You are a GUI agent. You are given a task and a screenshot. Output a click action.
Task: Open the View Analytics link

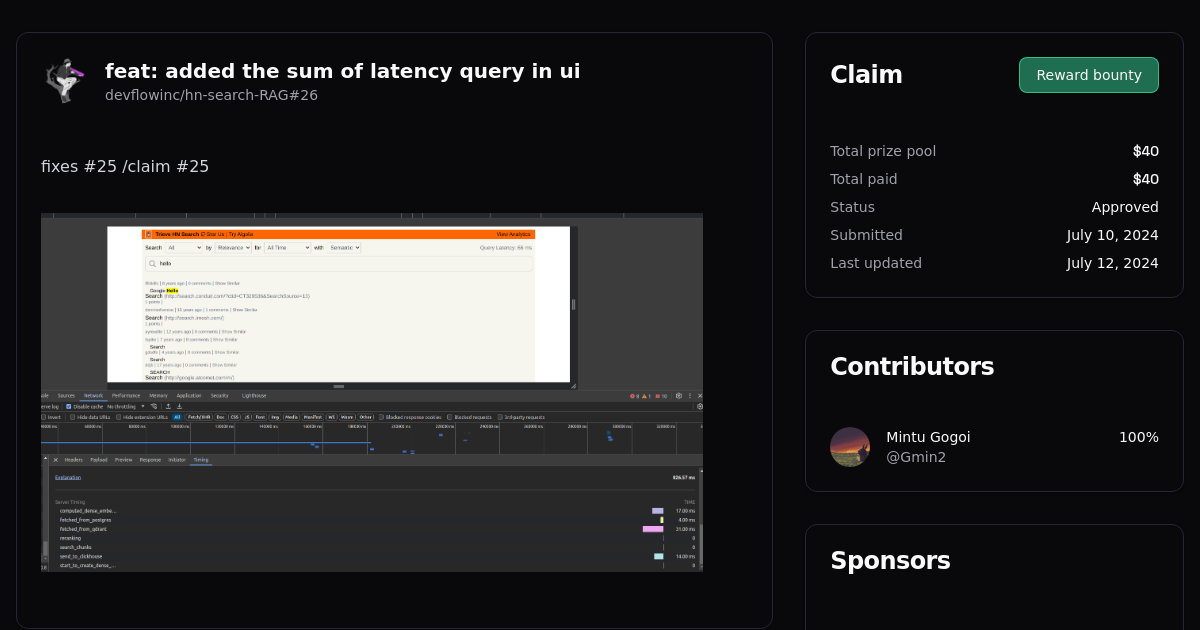pyautogui.click(x=513, y=234)
